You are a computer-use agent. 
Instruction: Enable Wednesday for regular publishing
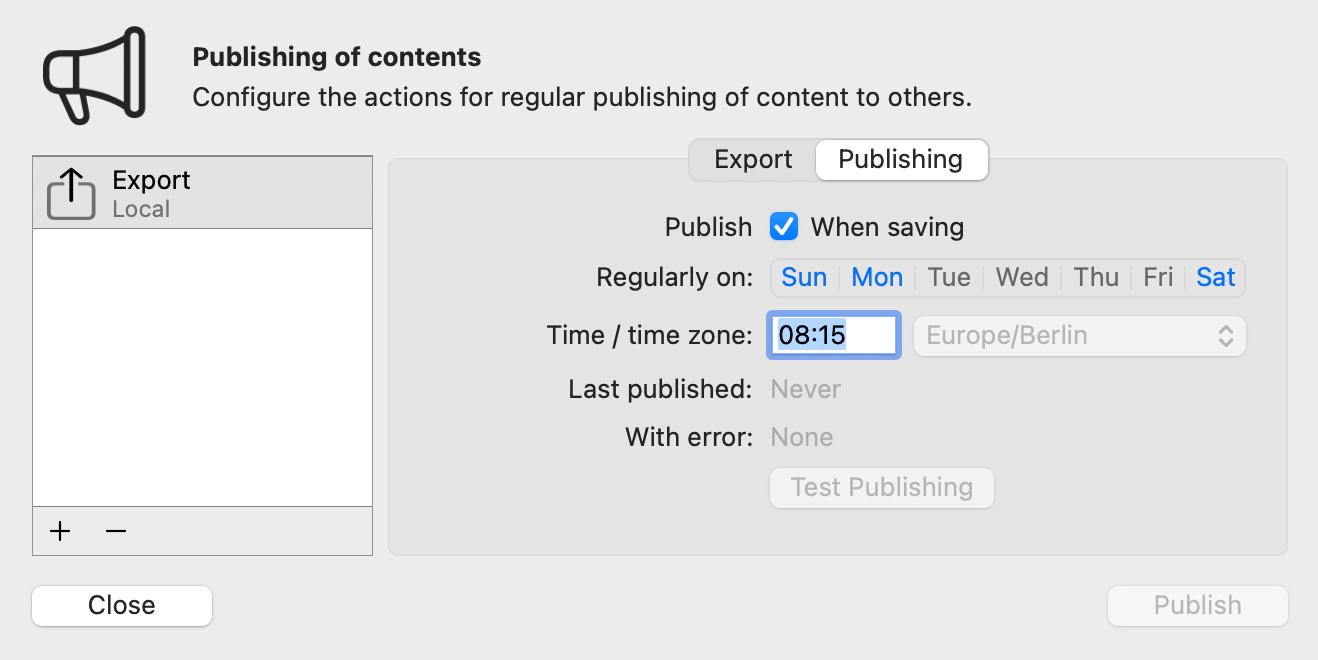tap(1022, 277)
